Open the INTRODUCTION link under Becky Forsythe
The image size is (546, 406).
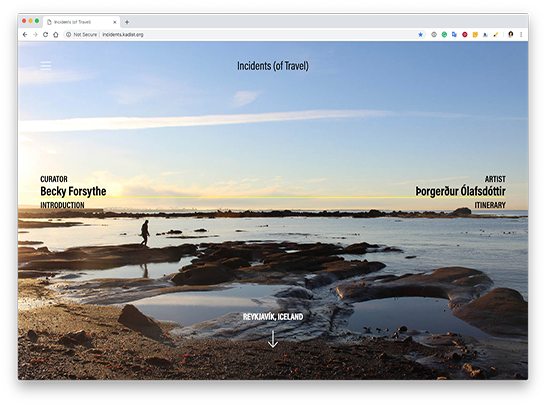62,205
